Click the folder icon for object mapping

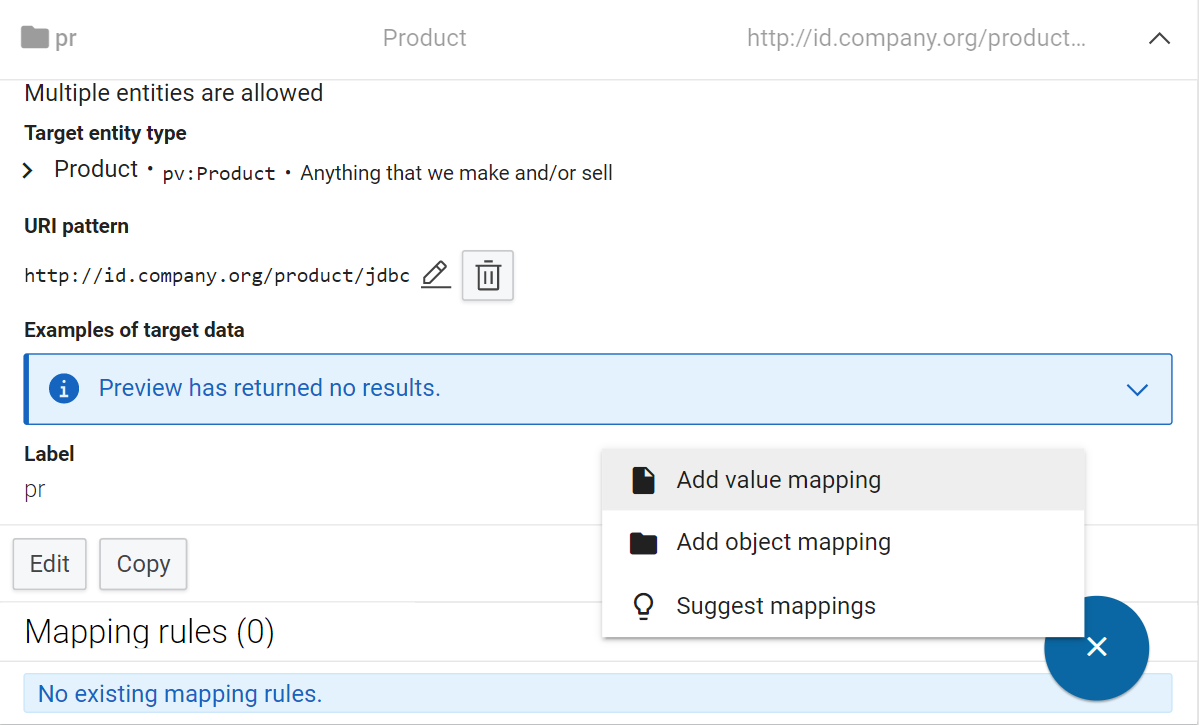[x=644, y=543]
